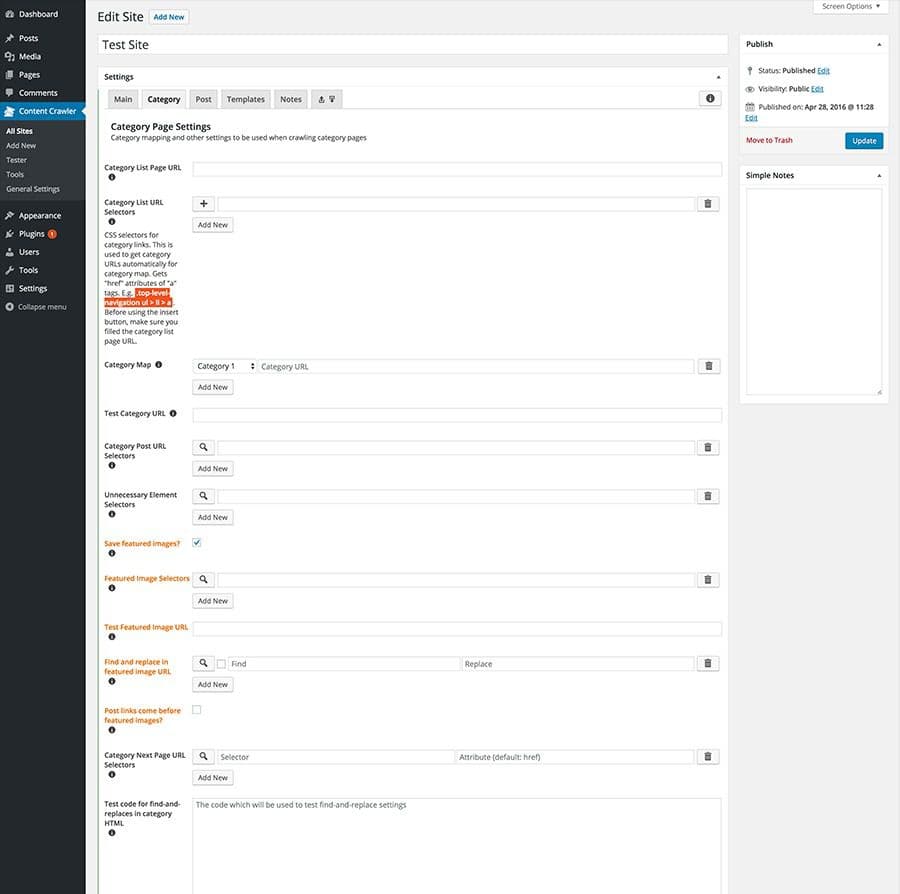Collapse the Publish panel
Image resolution: width=900 pixels, height=894 pixels.
point(879,44)
